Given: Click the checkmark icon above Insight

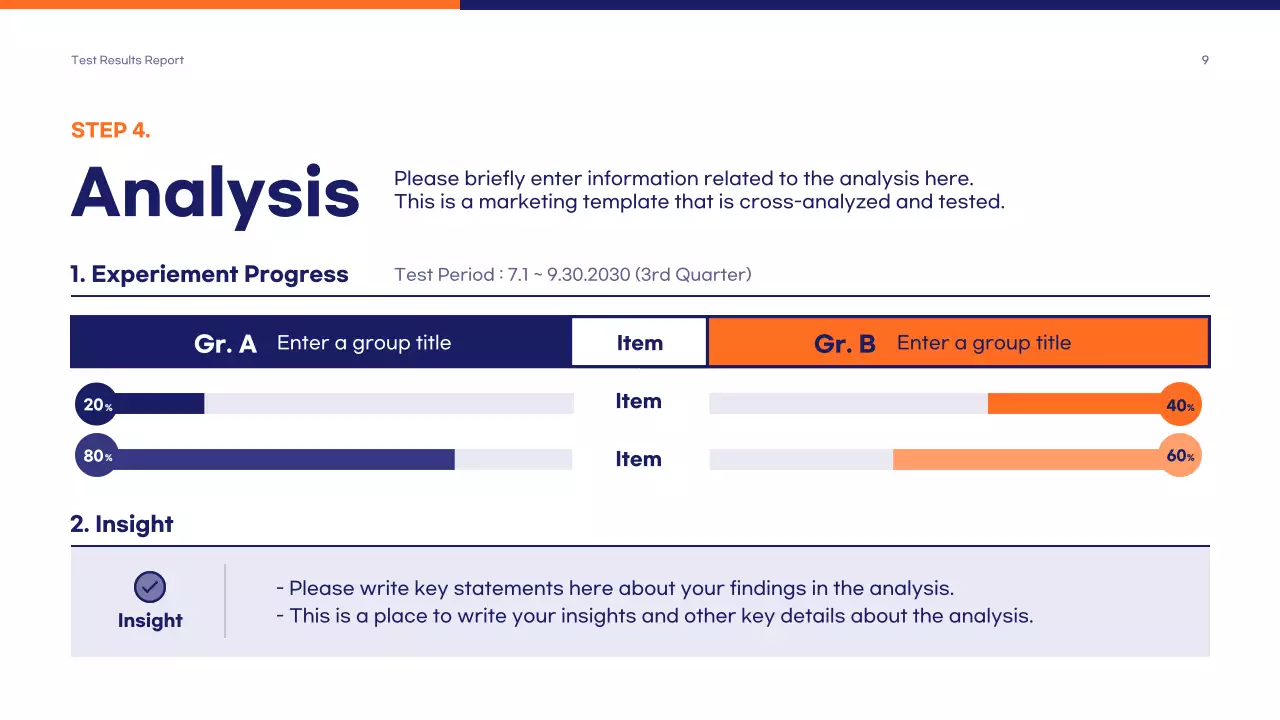Looking at the screenshot, I should (x=150, y=587).
